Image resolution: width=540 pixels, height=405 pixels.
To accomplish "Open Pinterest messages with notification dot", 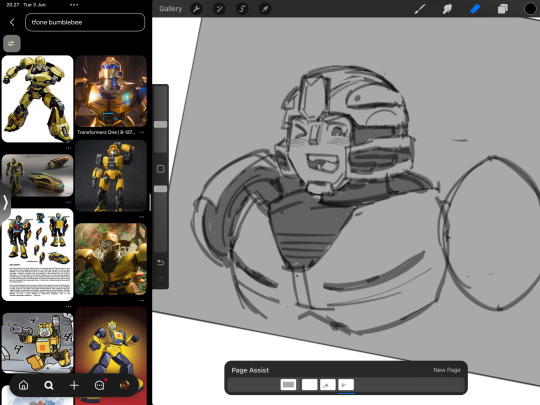I will coord(100,385).
